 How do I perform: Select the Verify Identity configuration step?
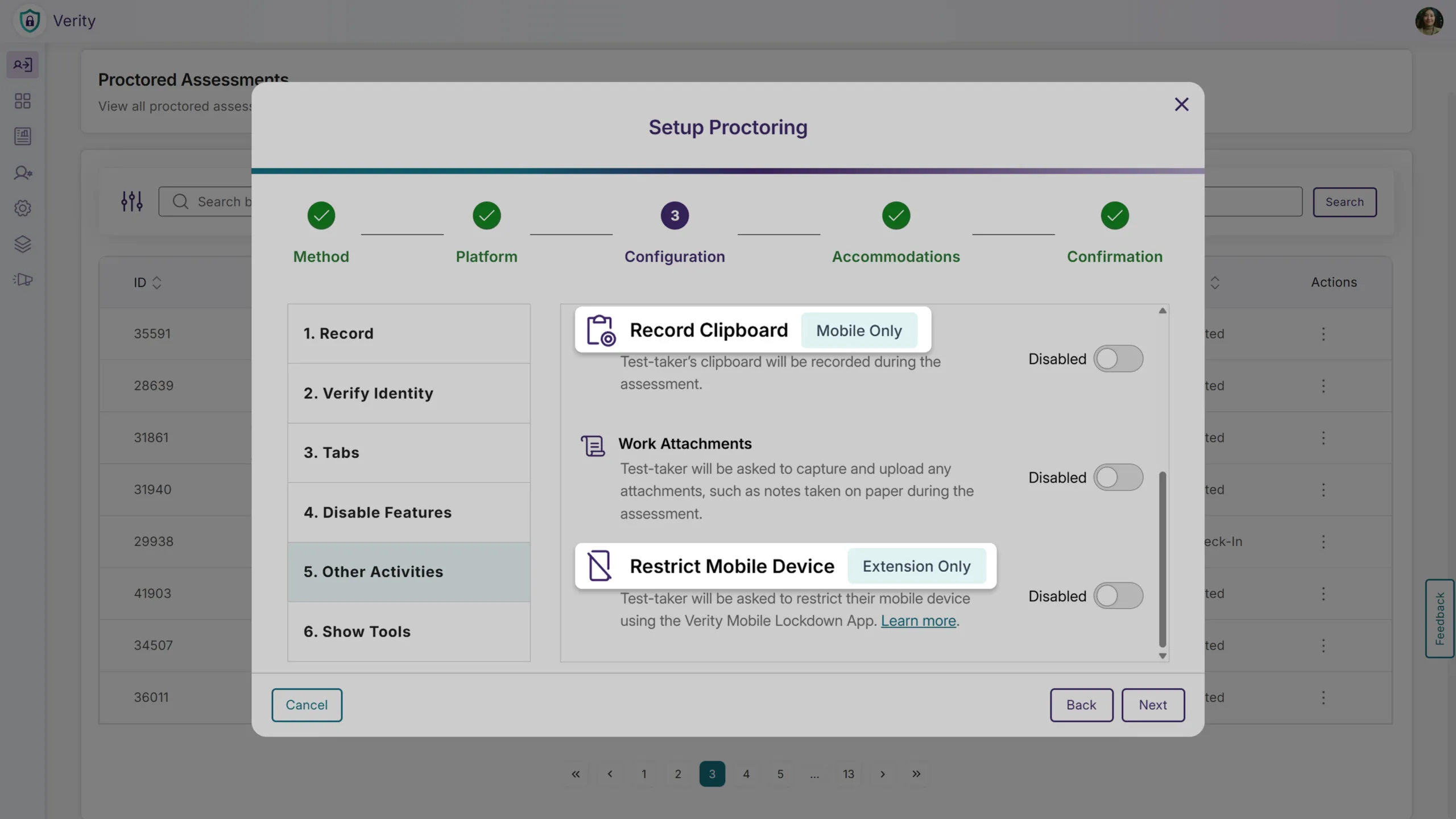click(408, 393)
